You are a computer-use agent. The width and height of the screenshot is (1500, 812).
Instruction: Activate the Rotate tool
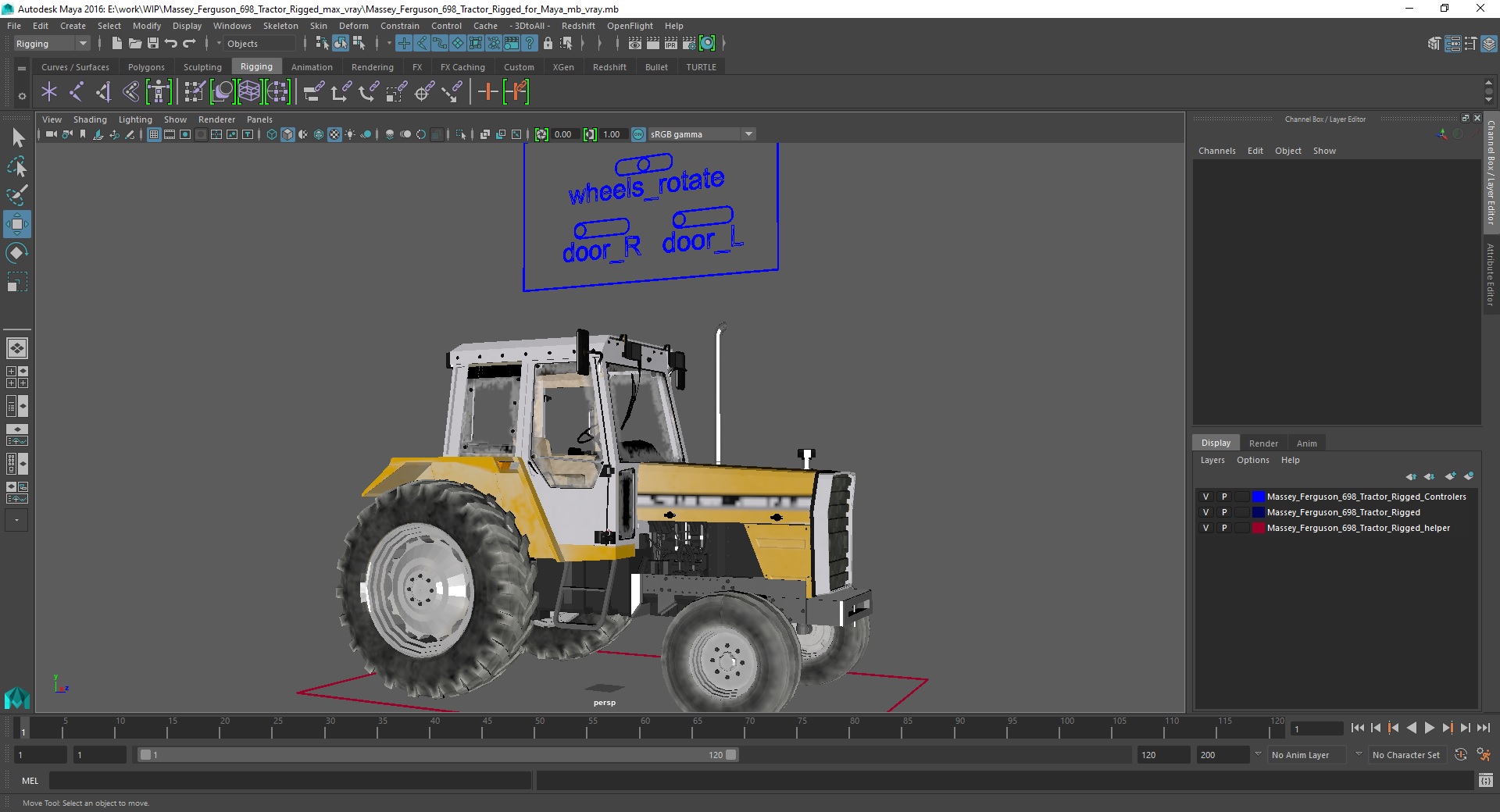17,253
